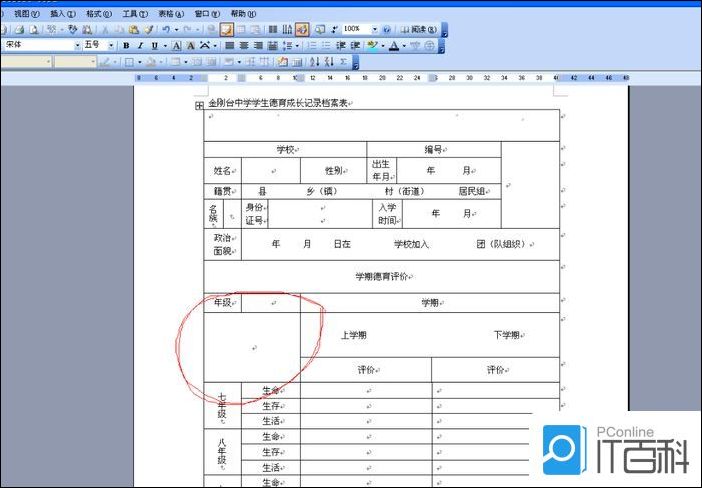The height and width of the screenshot is (488, 702).
Task: Click the Undo arrow icon
Action: point(166,30)
